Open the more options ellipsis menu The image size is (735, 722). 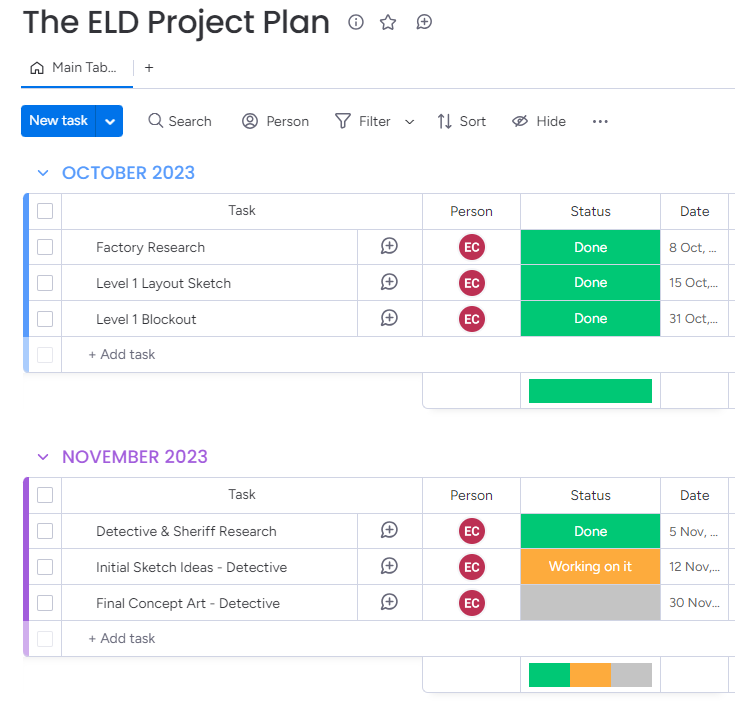[x=600, y=121]
